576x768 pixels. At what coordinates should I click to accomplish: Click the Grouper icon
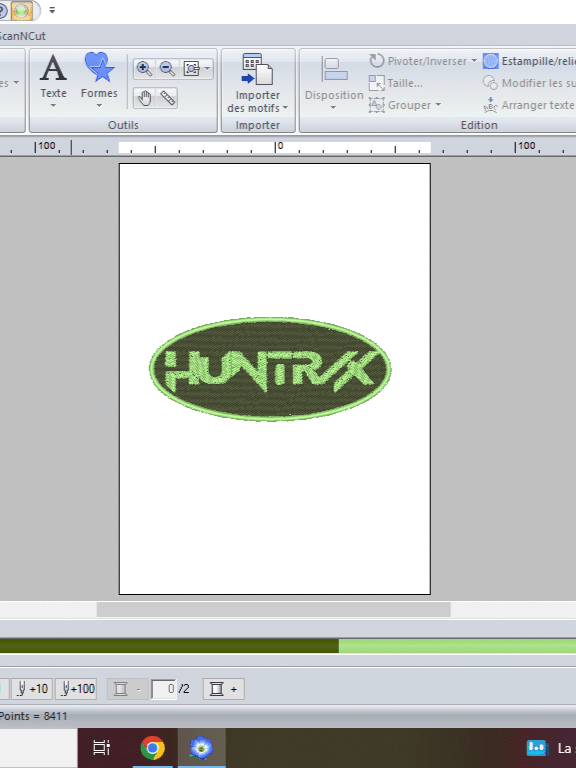point(377,105)
